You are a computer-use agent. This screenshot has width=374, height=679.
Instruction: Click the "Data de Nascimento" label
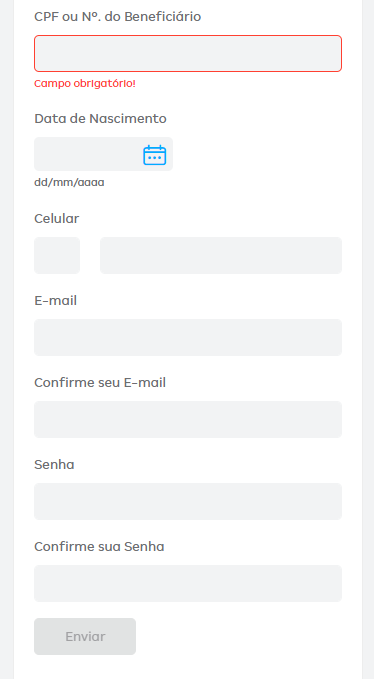[x=100, y=119]
